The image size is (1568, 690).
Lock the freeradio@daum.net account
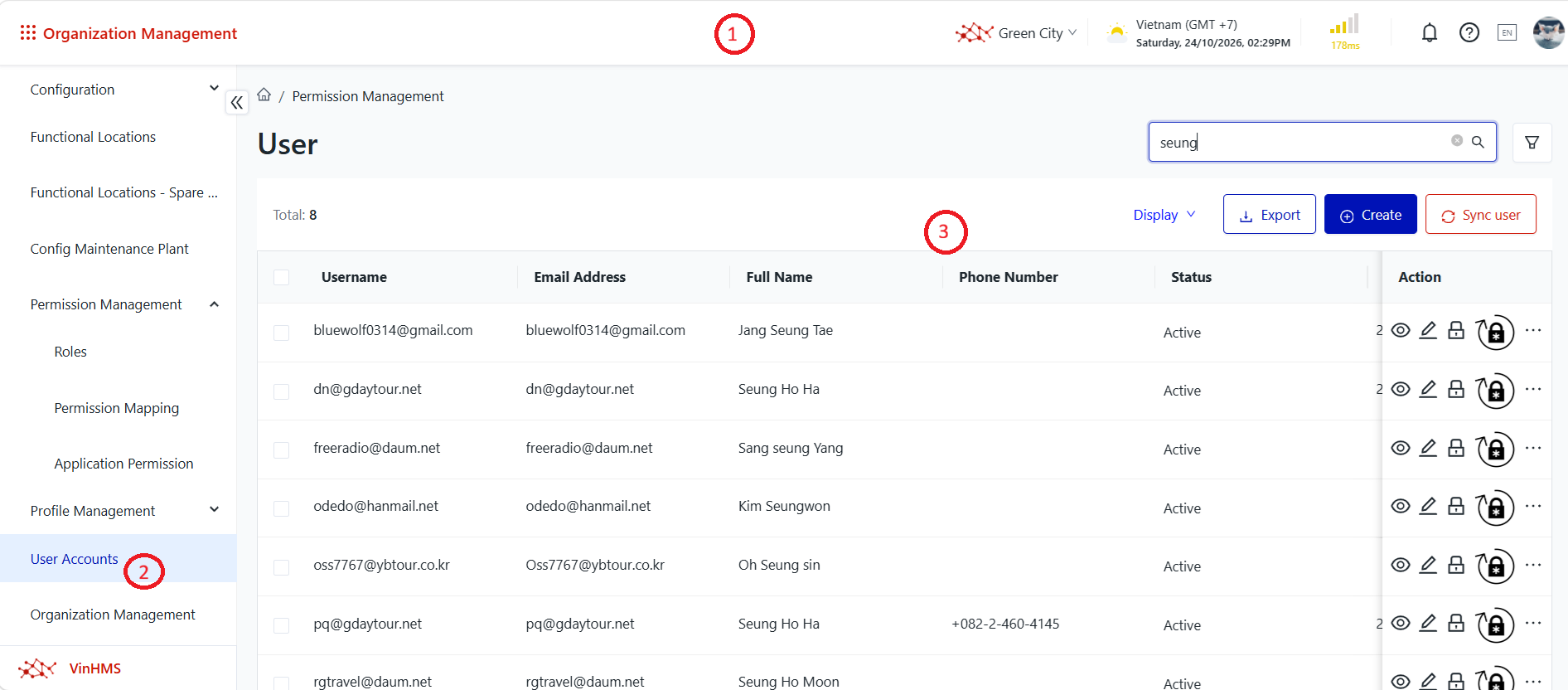[1456, 448]
